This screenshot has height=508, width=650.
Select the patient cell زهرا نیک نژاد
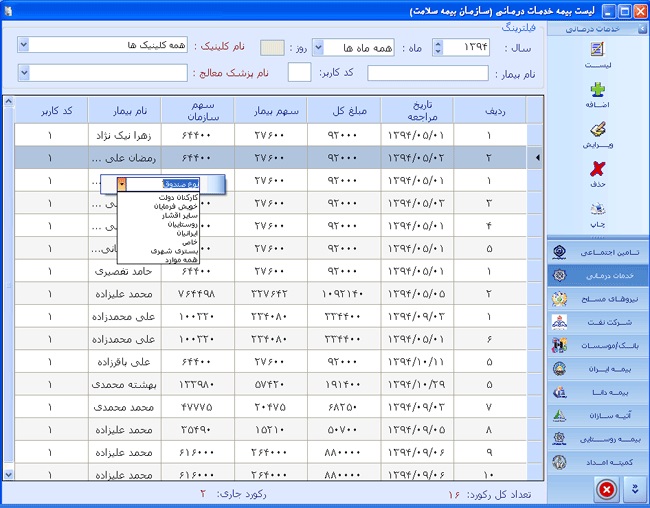coord(125,135)
